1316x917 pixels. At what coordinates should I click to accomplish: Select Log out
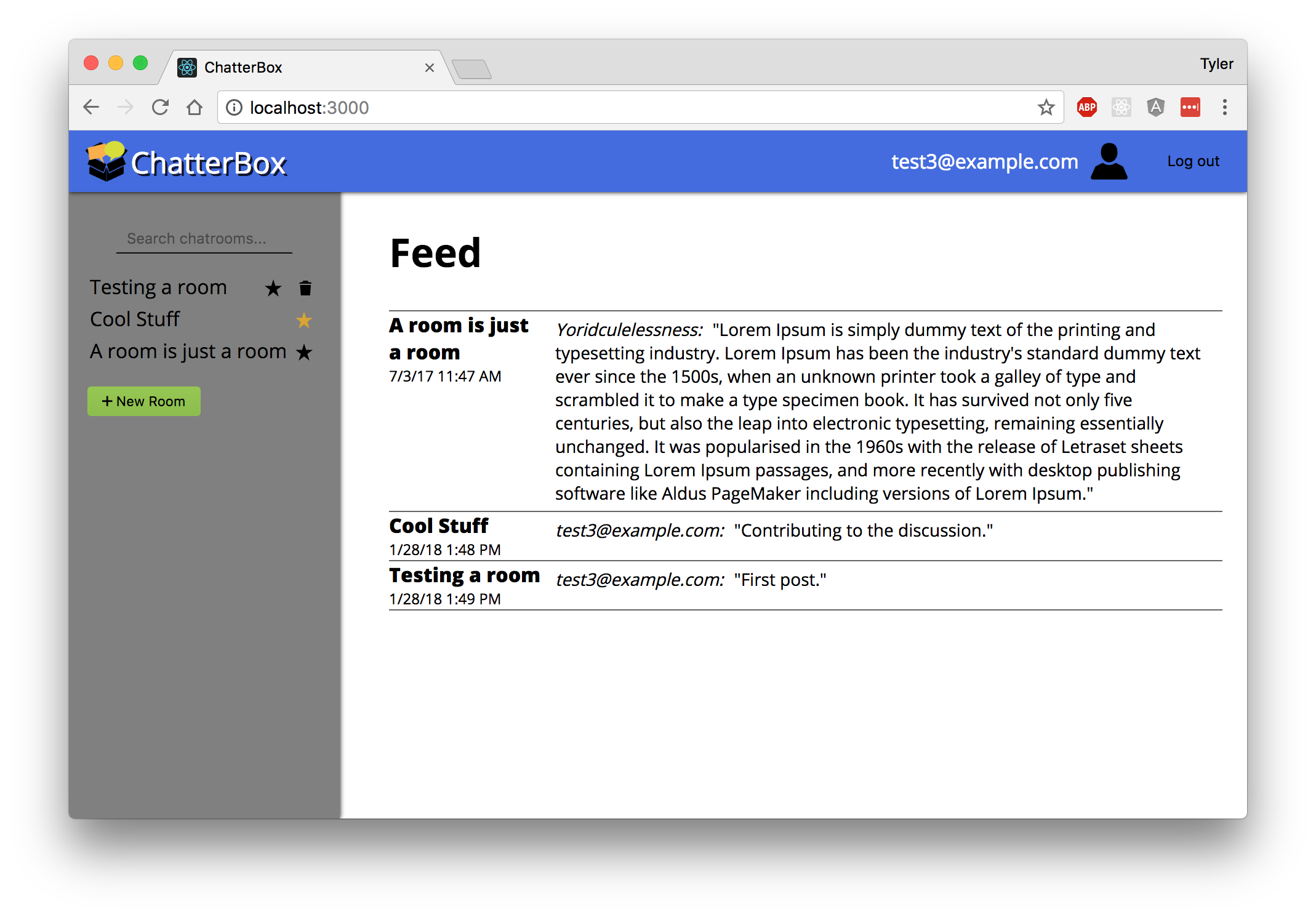click(x=1192, y=161)
